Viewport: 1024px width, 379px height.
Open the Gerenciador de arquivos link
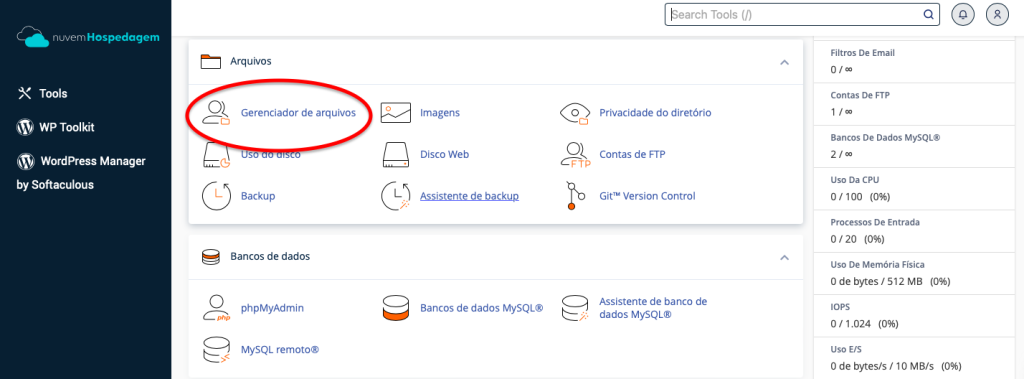(x=298, y=112)
